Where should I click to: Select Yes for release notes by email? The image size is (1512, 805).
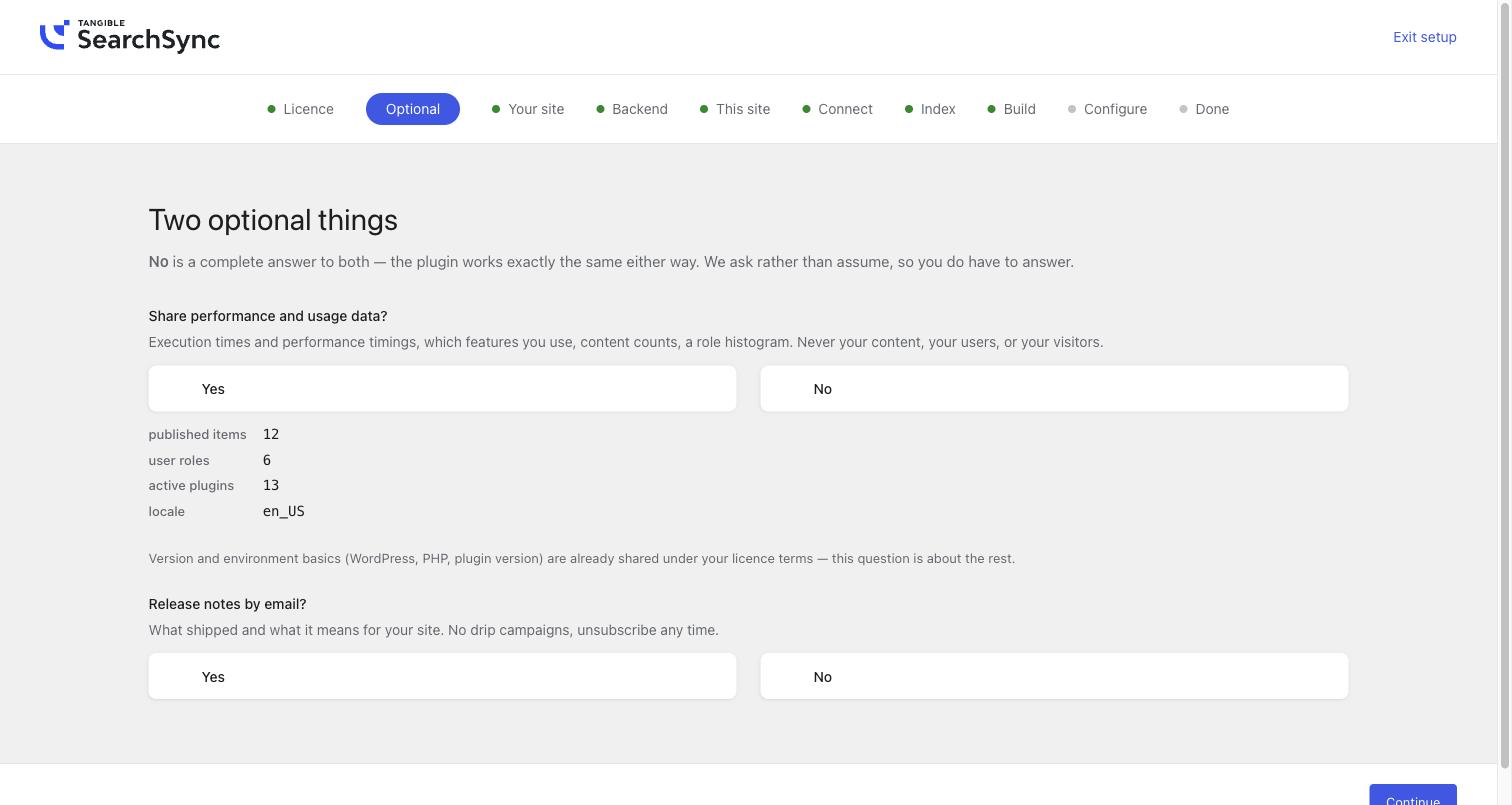[x=442, y=676]
